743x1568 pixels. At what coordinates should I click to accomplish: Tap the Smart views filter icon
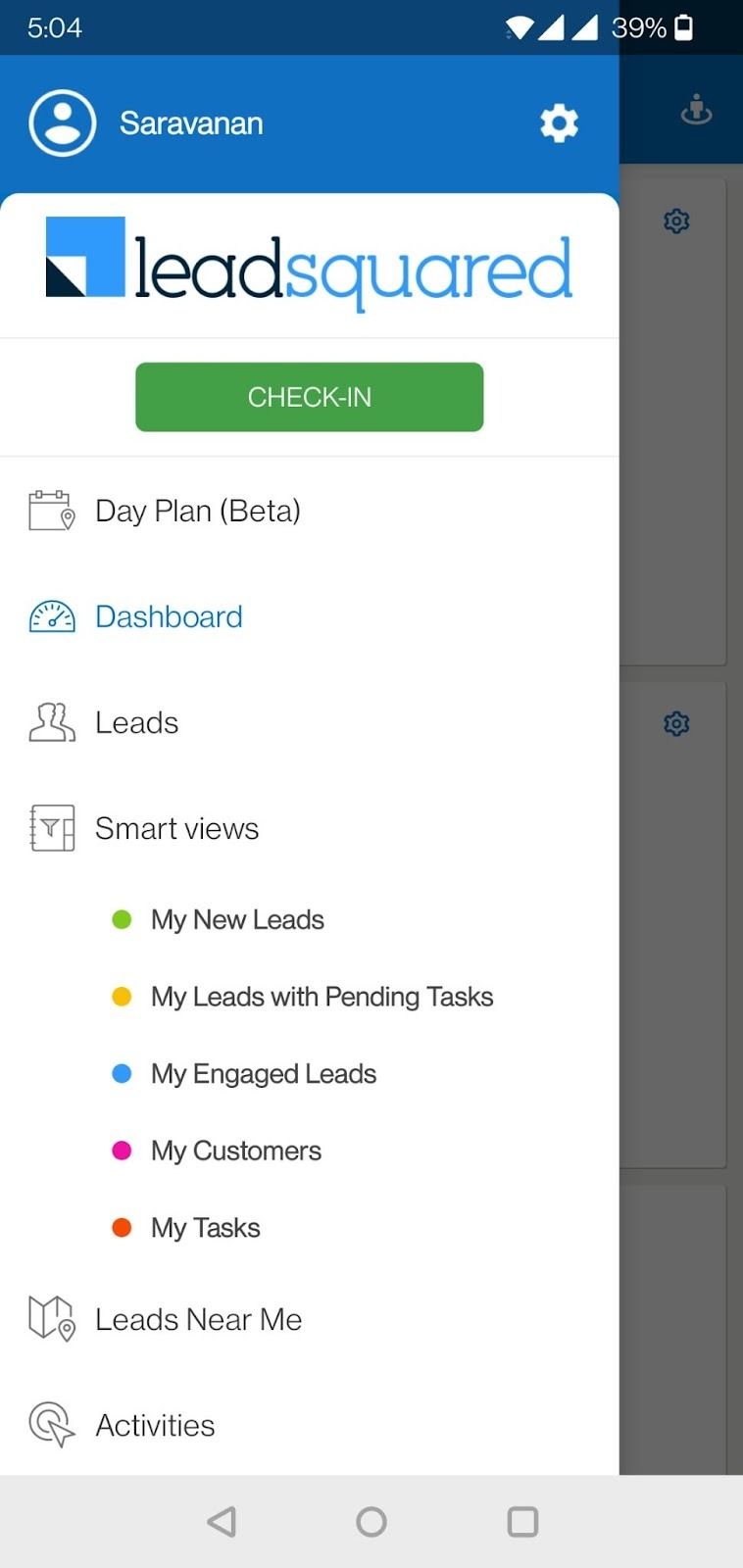52,828
